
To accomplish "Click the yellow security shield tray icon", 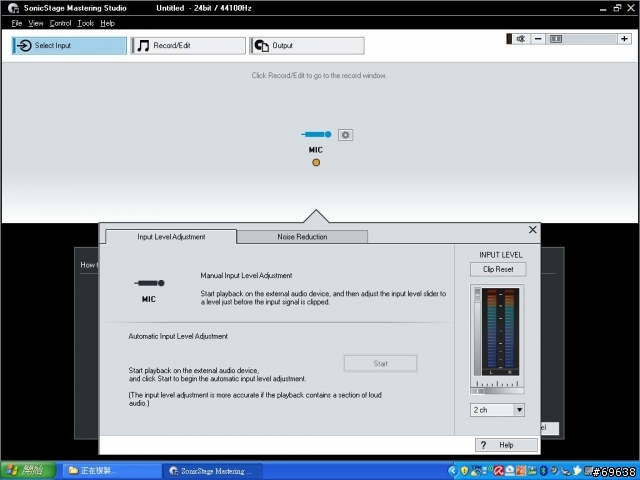I will coord(464,471).
